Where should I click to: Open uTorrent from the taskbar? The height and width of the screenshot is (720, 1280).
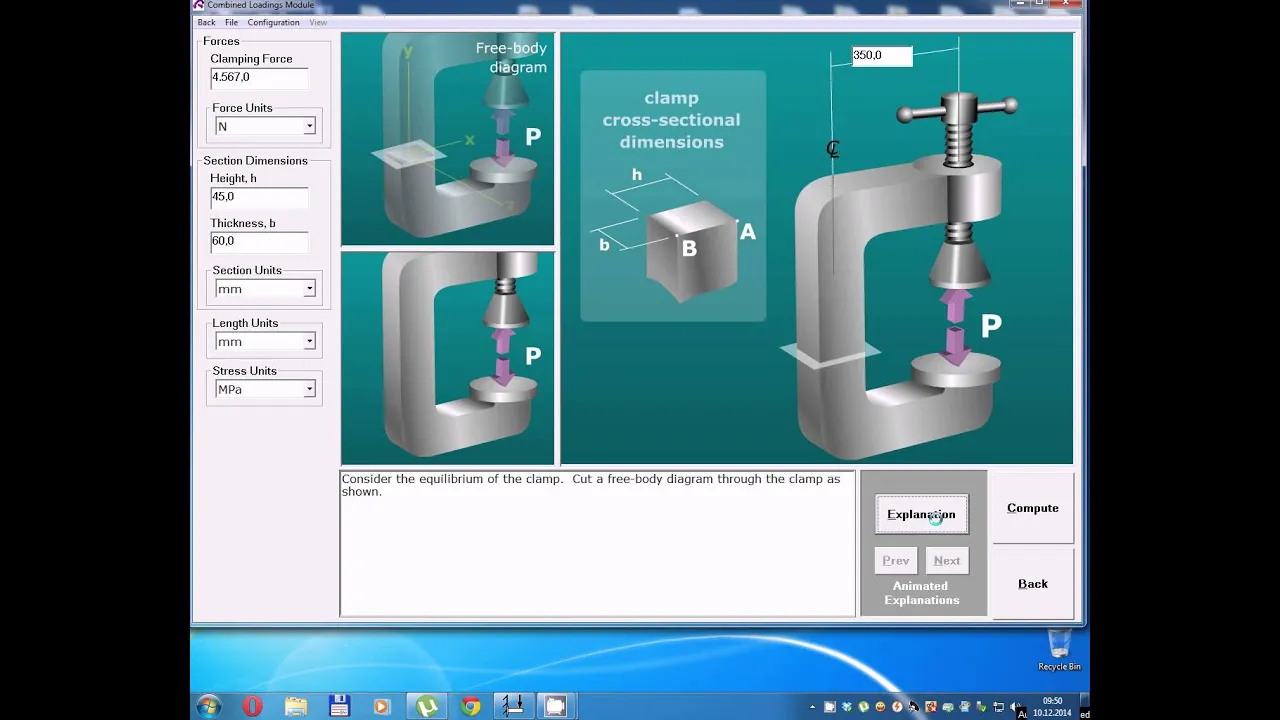427,707
